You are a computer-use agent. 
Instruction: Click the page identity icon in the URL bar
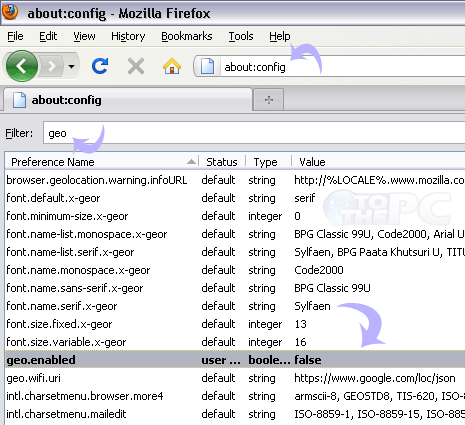click(x=207, y=66)
